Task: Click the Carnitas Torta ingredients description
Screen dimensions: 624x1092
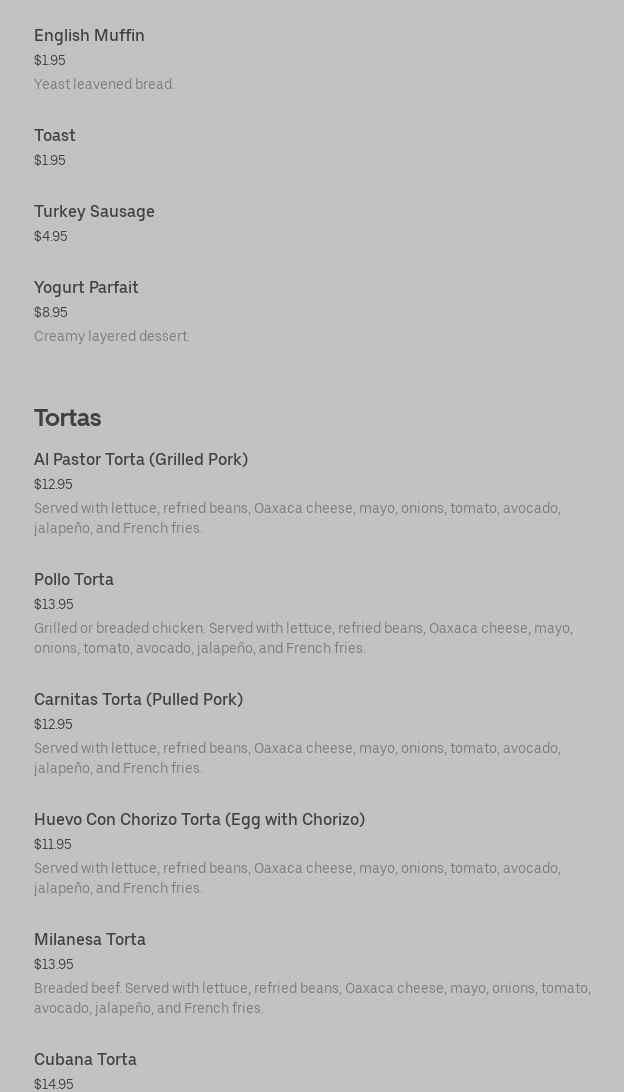Action: [297, 758]
